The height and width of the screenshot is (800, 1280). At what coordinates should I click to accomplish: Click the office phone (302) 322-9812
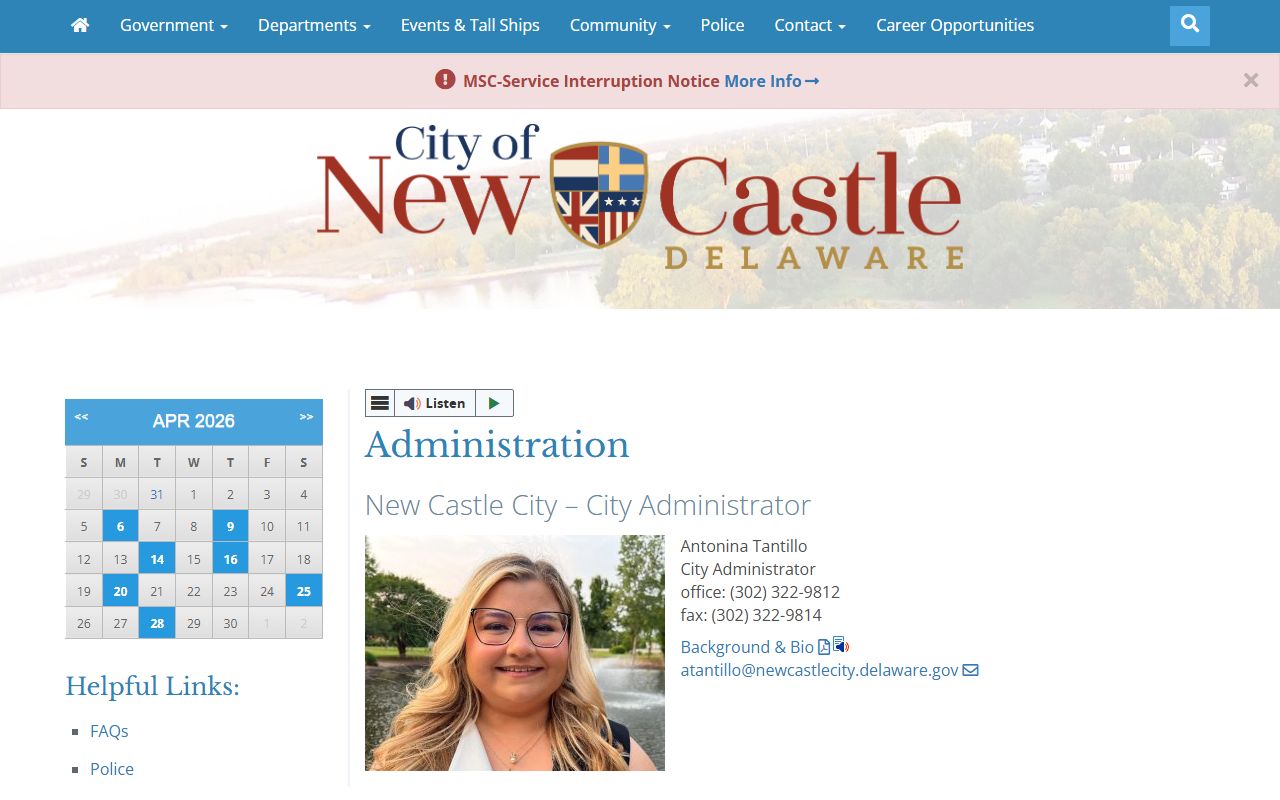[x=785, y=592]
